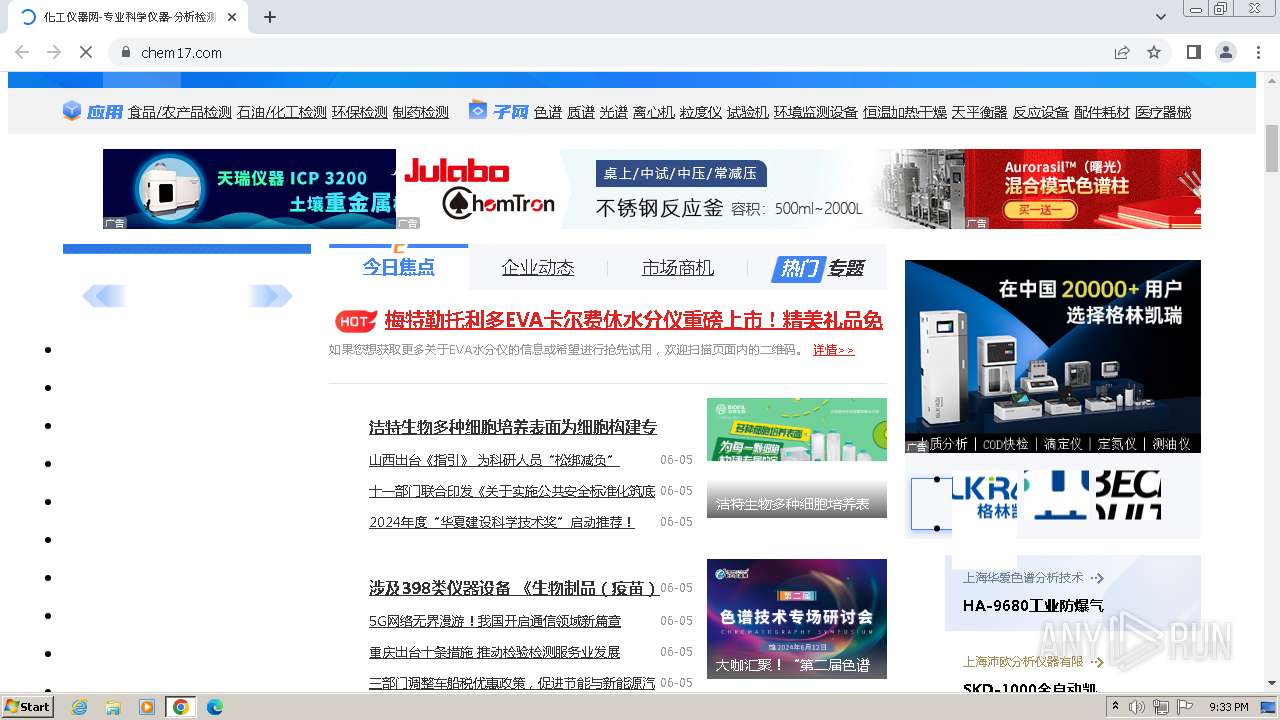Screen dimensions: 1280x720
Task: Slide left with the carousel arrow
Action: tap(104, 295)
